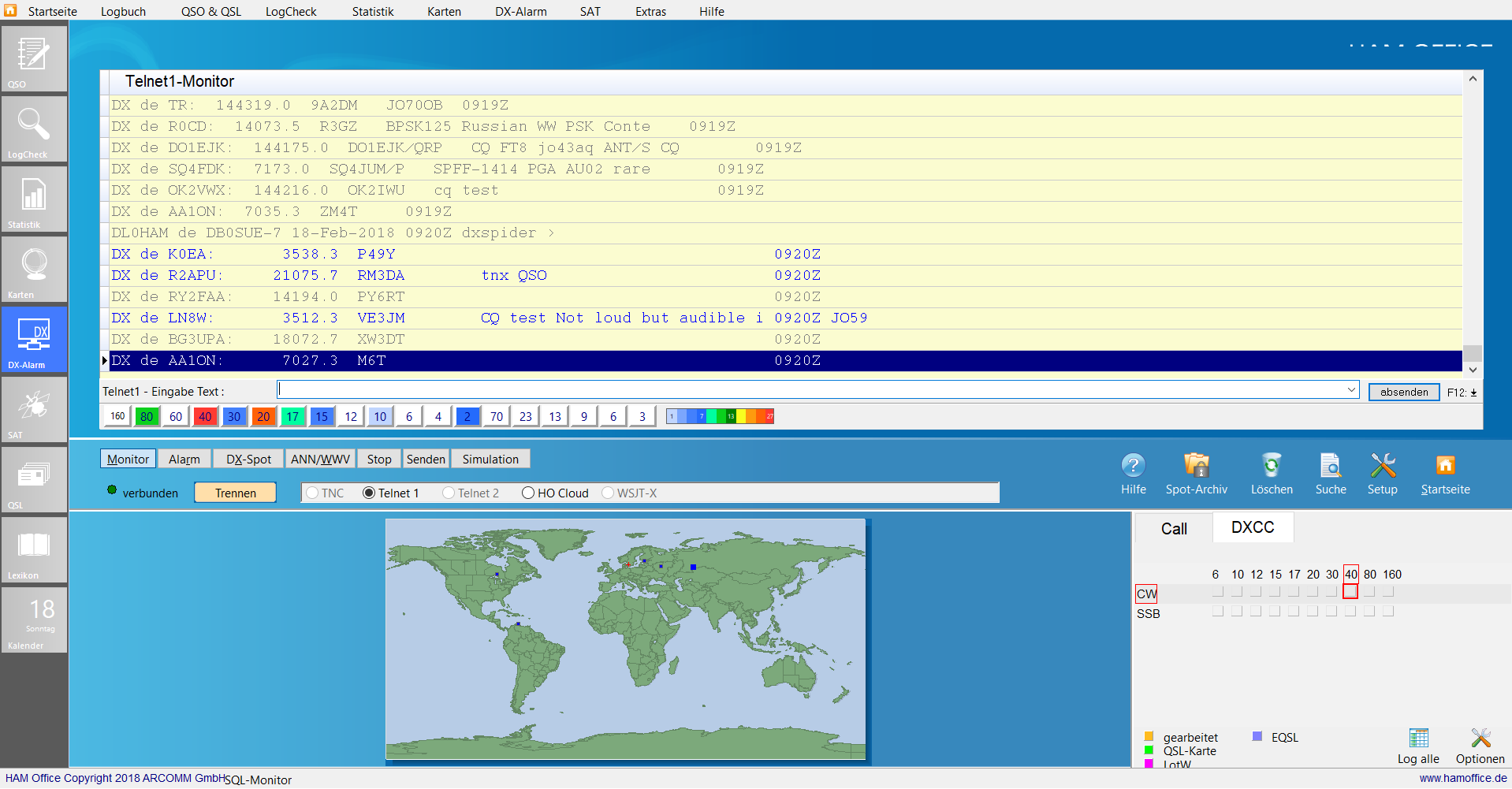Open the QSO entry sidebar icon
Screen dimensions: 1512x789
[x=33, y=57]
